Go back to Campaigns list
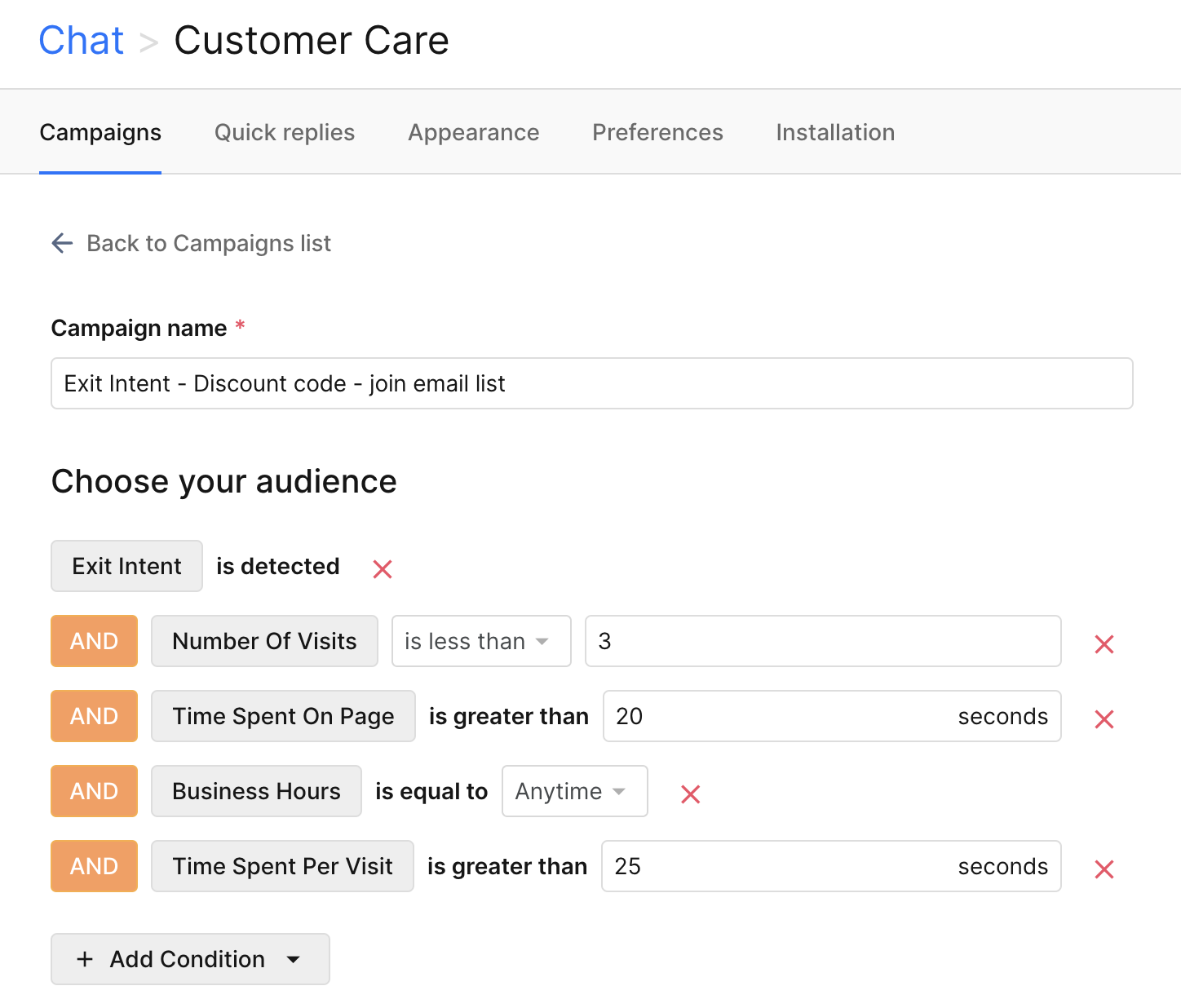 pyautogui.click(x=209, y=243)
